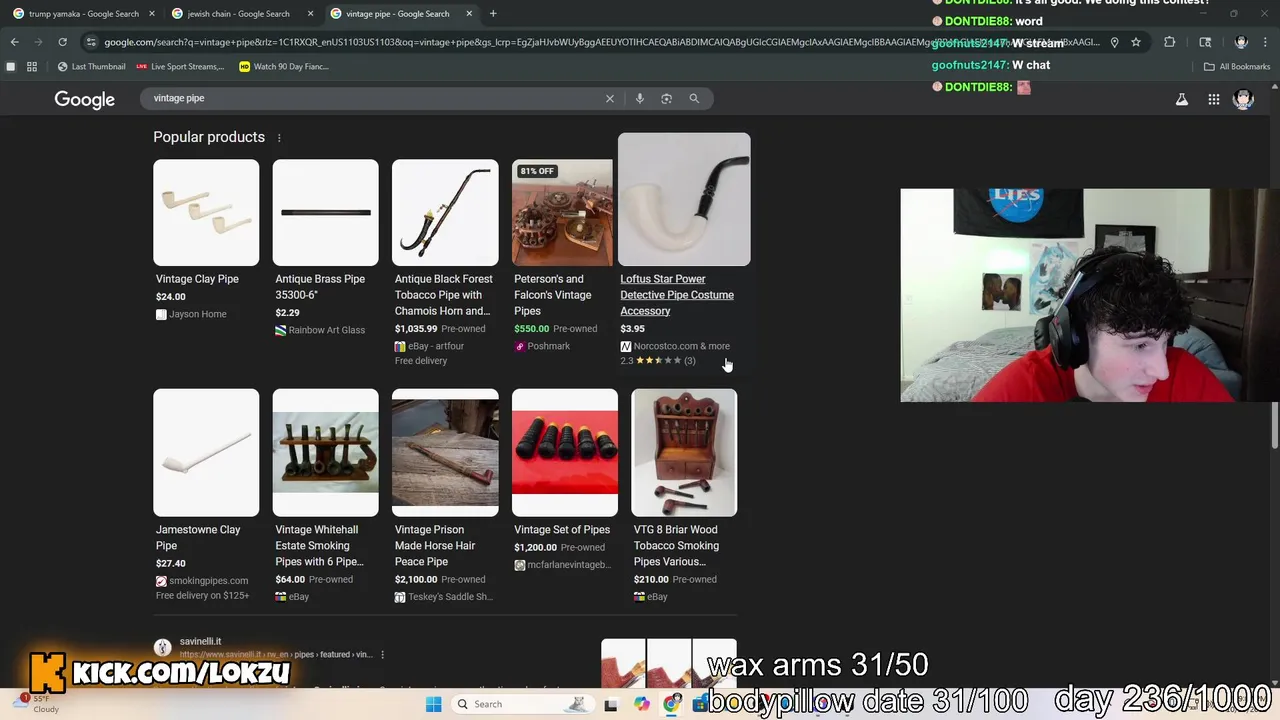Open the Google apps grid
Viewport: 1280px width, 720px height.
[x=1213, y=99]
